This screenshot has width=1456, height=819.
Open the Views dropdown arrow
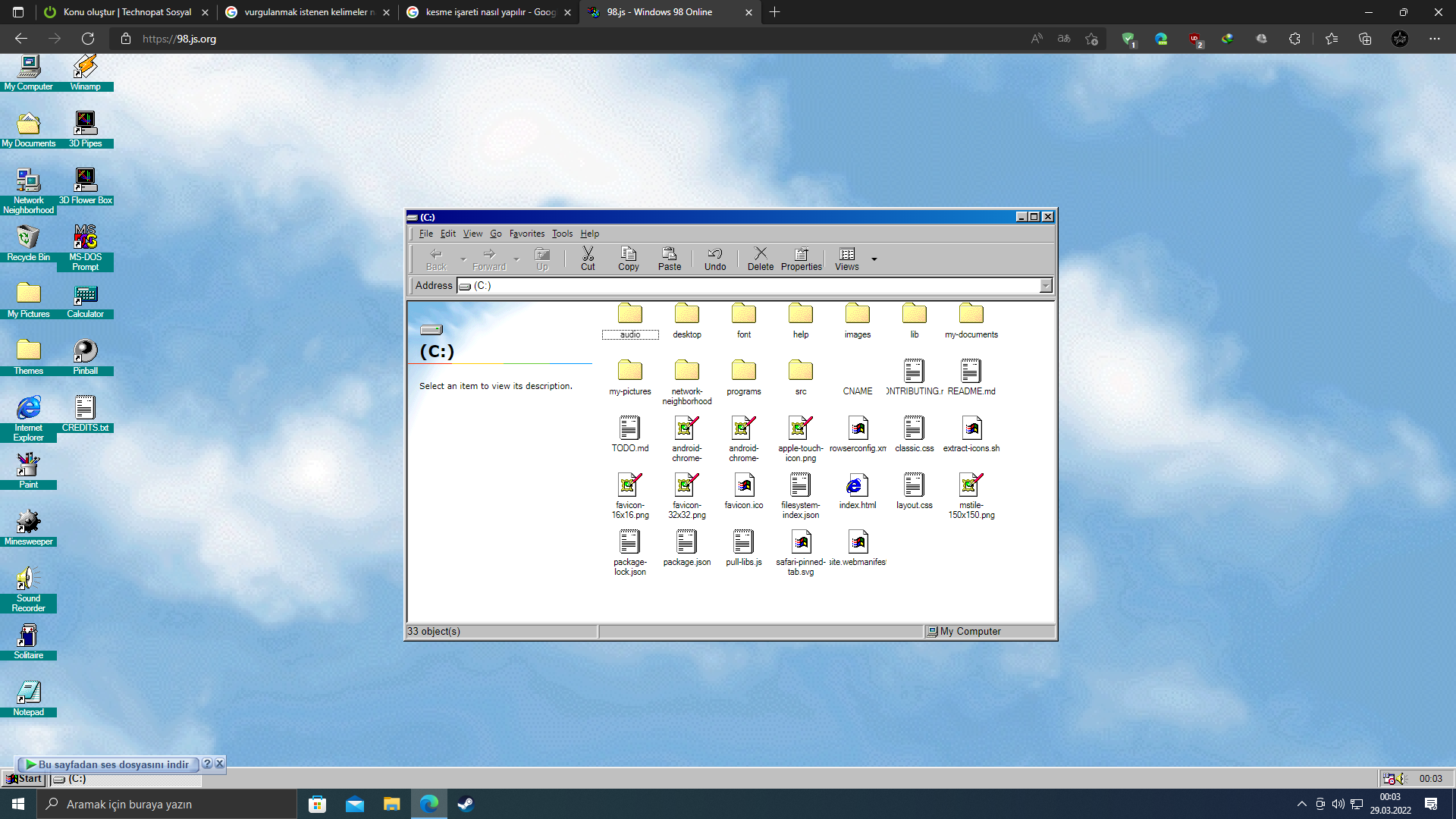tap(874, 259)
